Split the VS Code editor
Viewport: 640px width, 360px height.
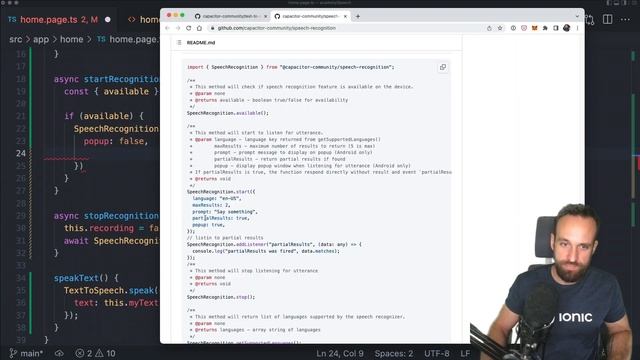(x=607, y=19)
